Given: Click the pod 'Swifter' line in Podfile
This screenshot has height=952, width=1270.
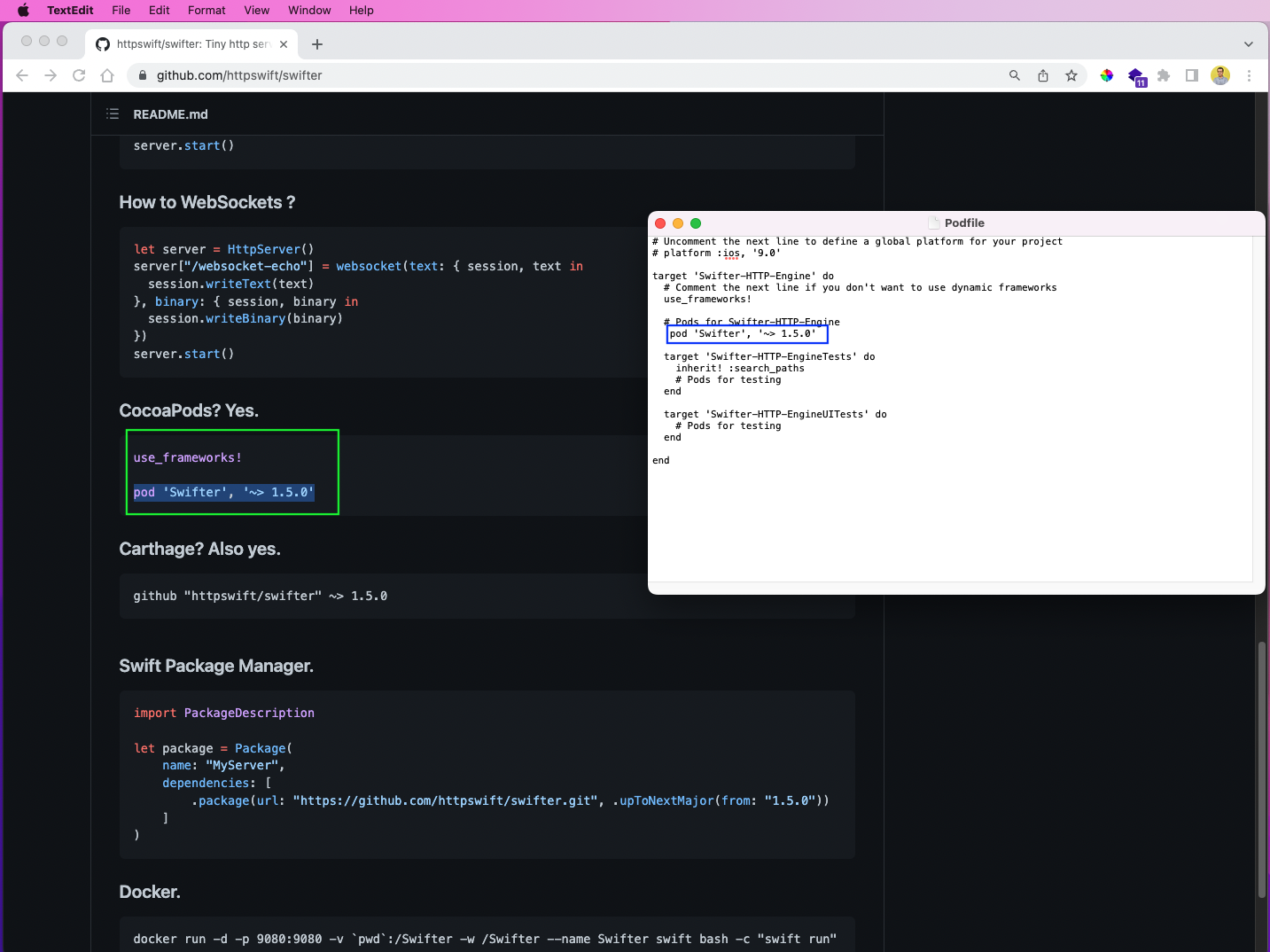Looking at the screenshot, I should tap(743, 334).
